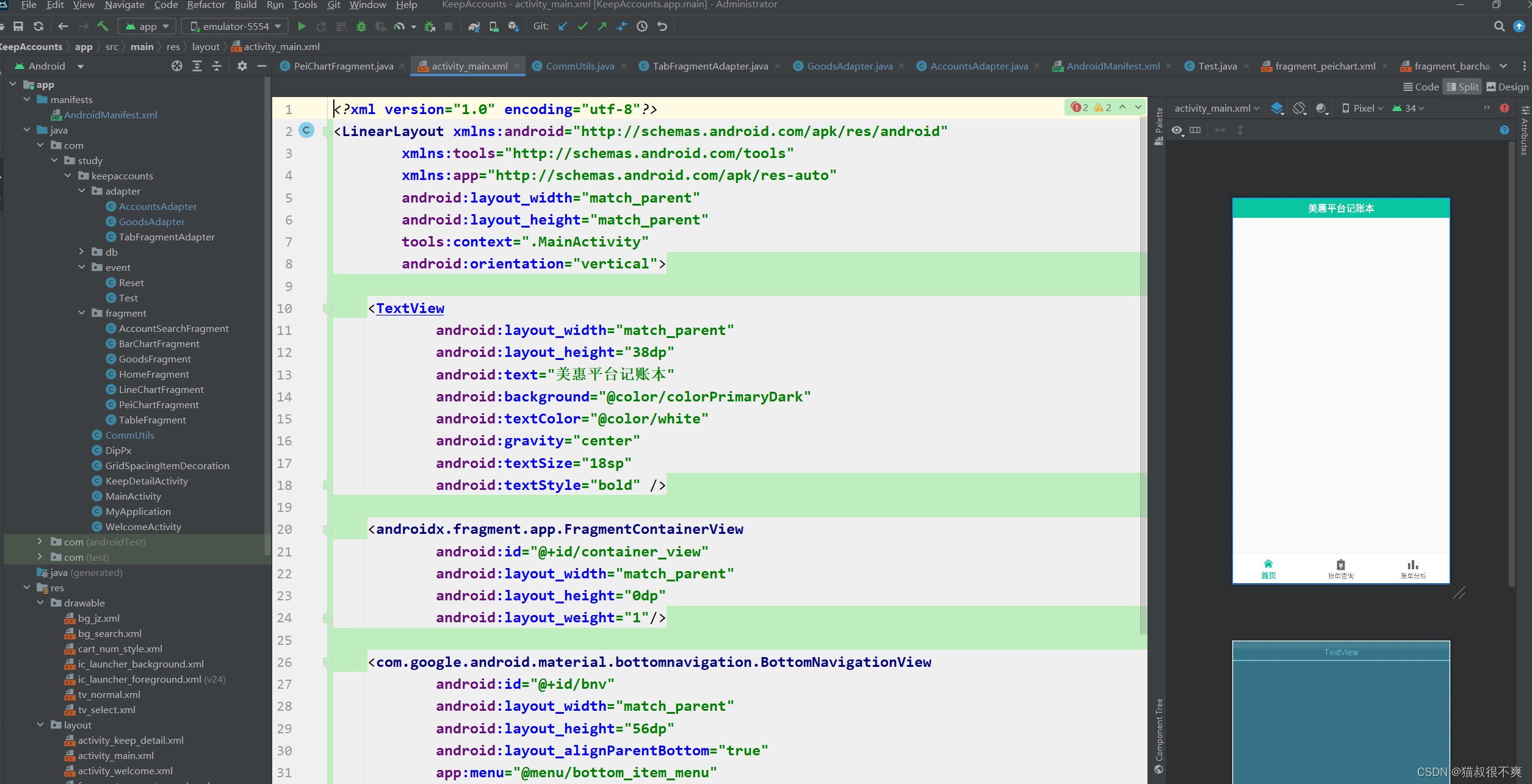
Task: Start debugging with the green bug icon
Action: point(361,26)
